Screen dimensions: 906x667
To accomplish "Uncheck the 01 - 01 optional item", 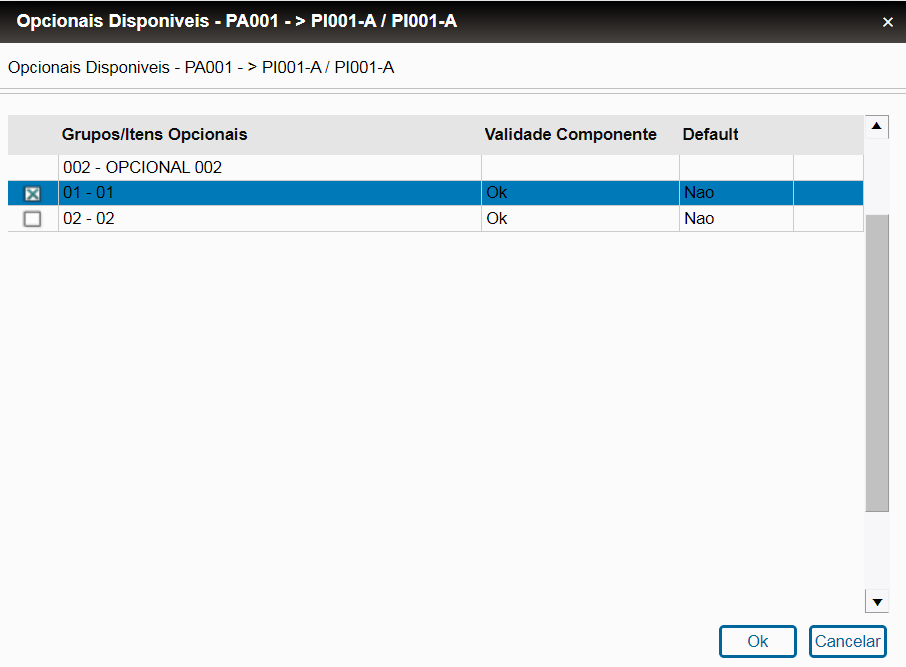I will (32, 193).
